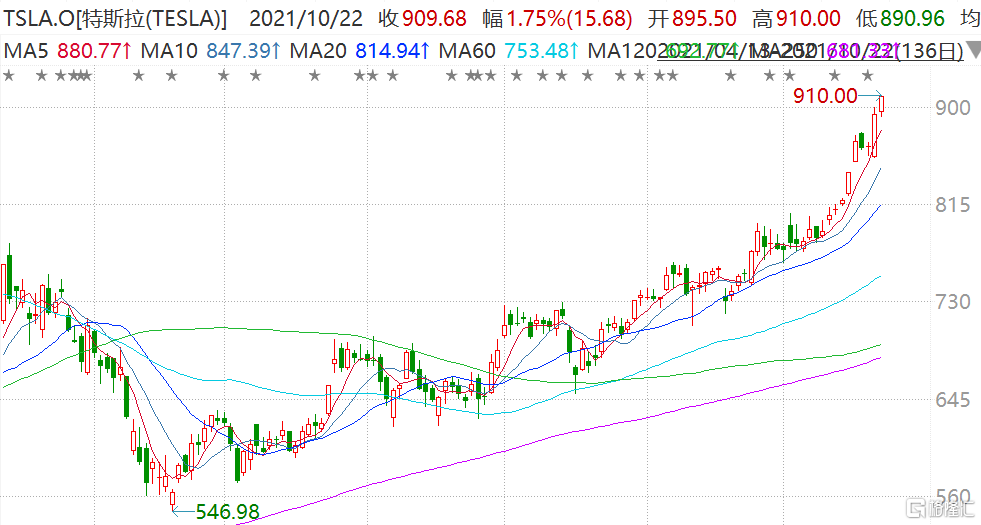The width and height of the screenshot is (981, 525).
Task: Click the 645 y-axis price label
Action: 953,399
